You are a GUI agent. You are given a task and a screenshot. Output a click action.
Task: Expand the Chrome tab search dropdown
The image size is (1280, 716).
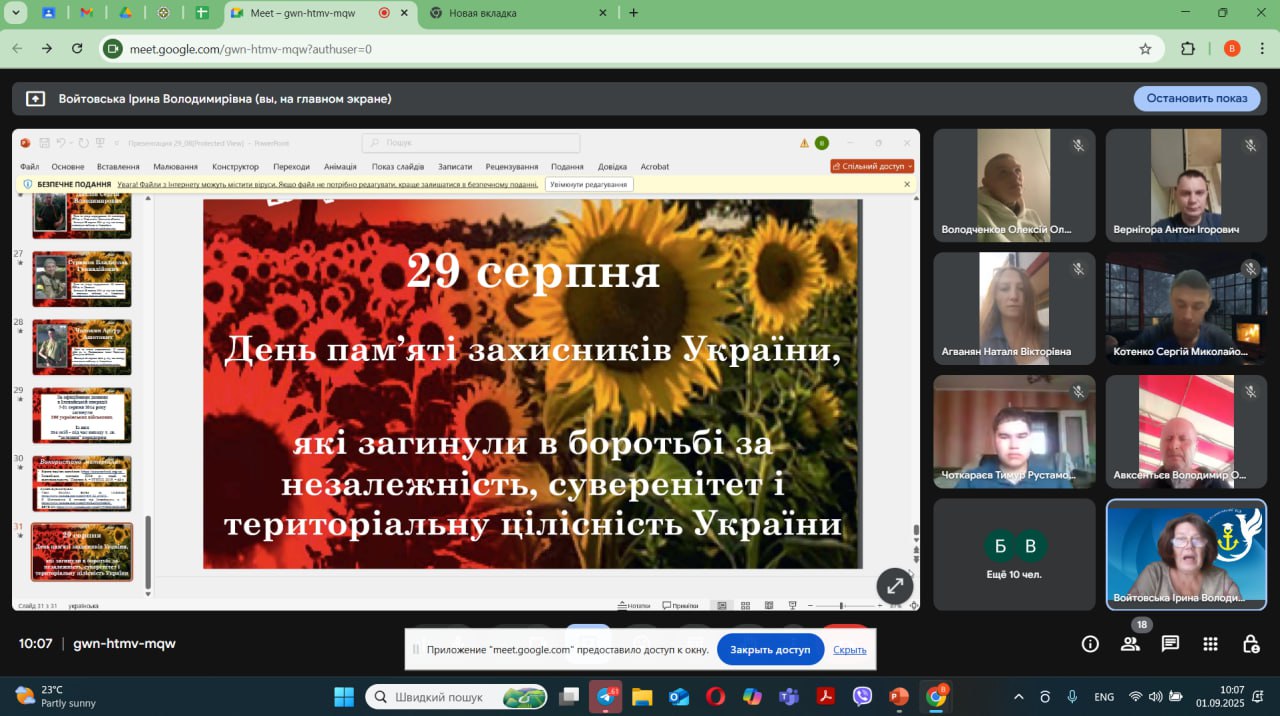click(14, 13)
